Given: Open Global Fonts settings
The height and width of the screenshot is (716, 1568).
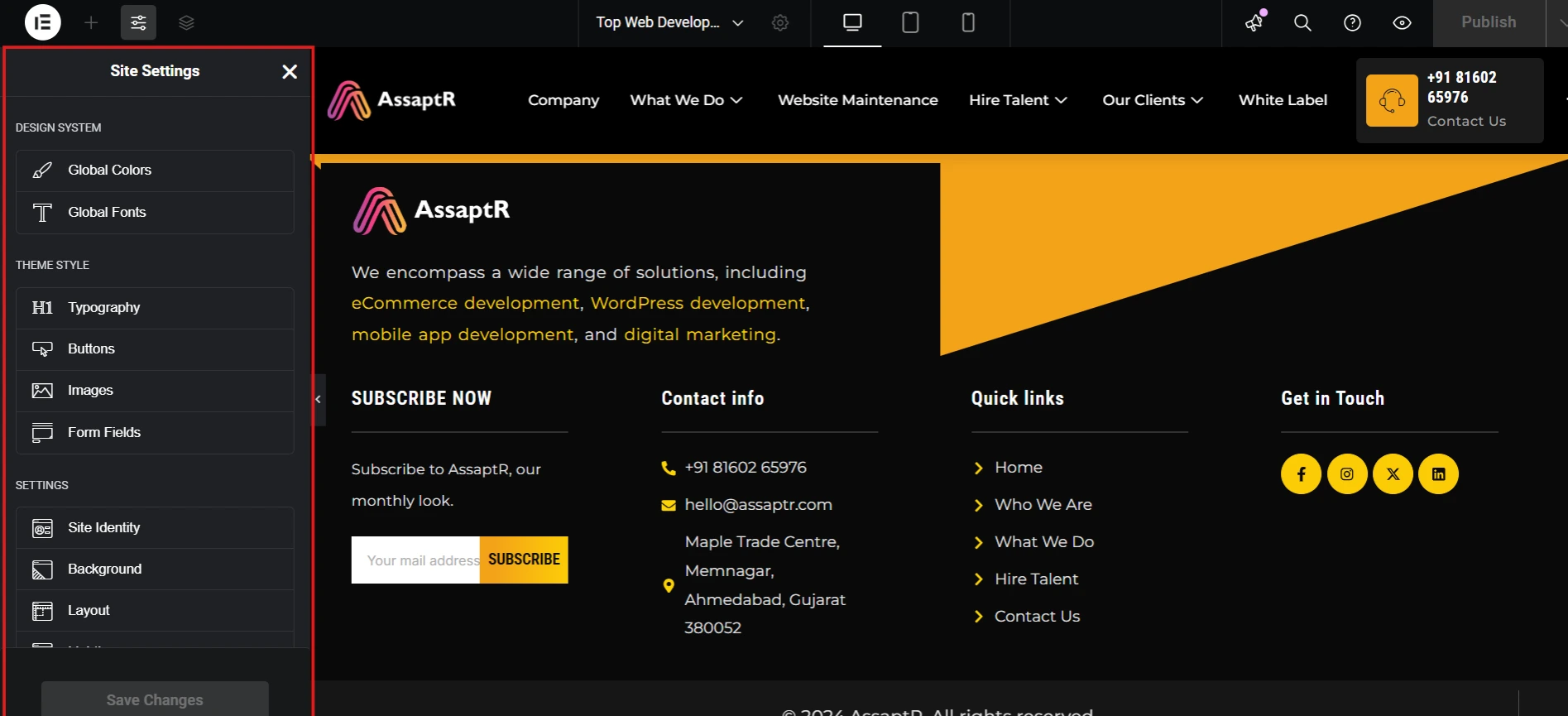Looking at the screenshot, I should click(155, 213).
